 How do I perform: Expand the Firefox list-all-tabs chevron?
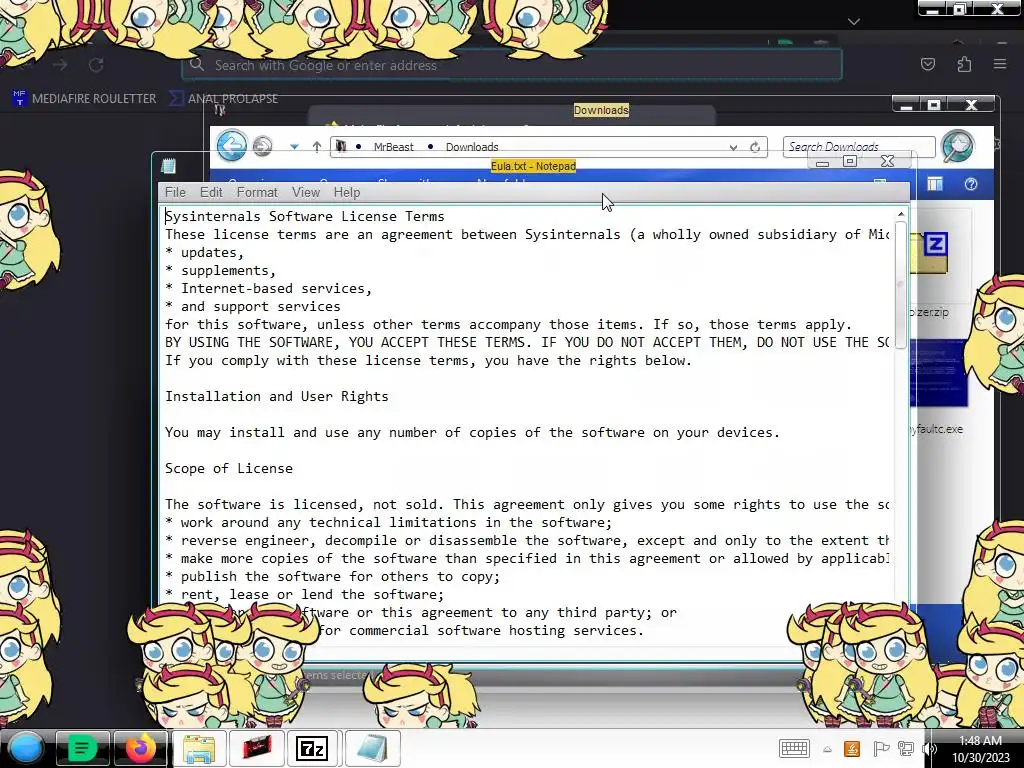(854, 22)
